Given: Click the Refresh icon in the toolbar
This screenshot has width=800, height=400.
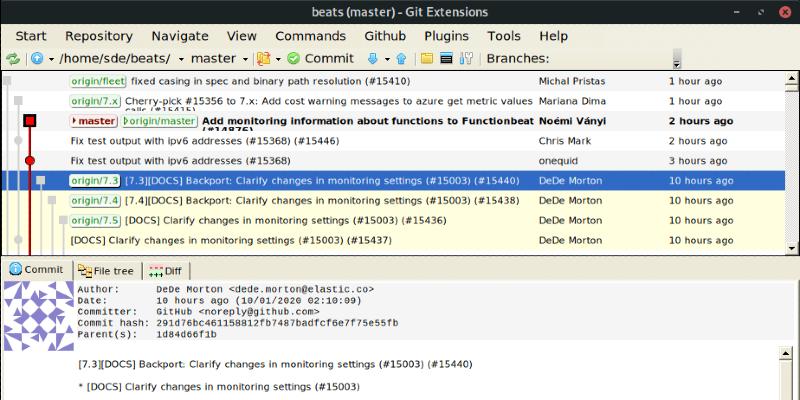Looking at the screenshot, I should tap(13, 58).
